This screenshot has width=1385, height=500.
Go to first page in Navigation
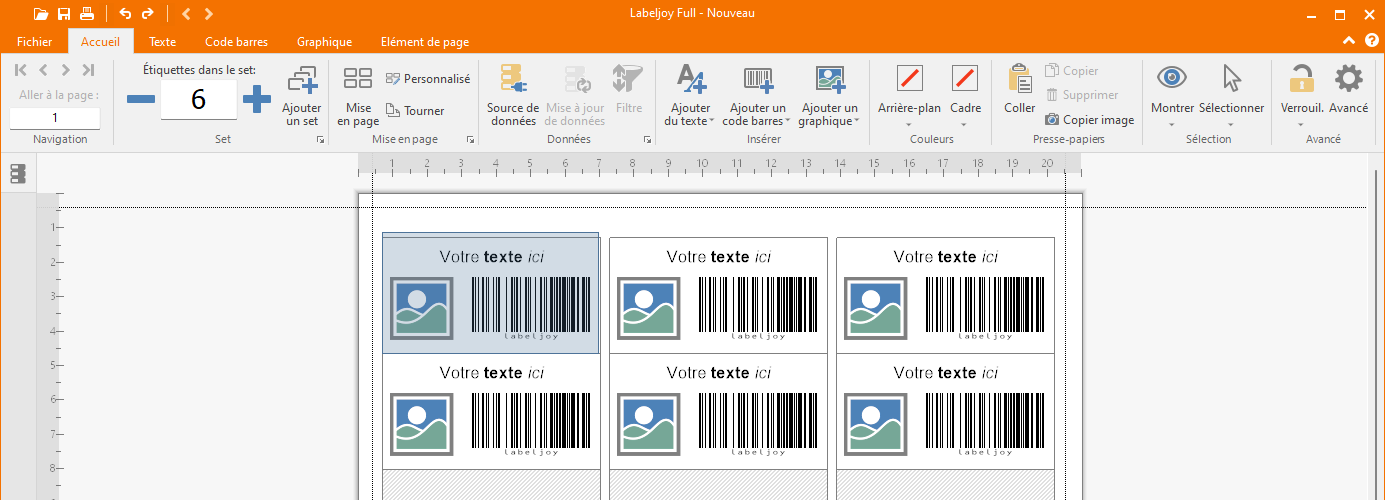click(21, 70)
